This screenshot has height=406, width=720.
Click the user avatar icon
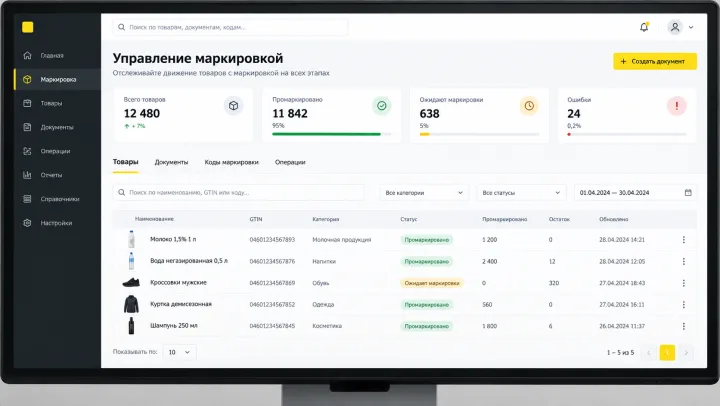(675, 27)
